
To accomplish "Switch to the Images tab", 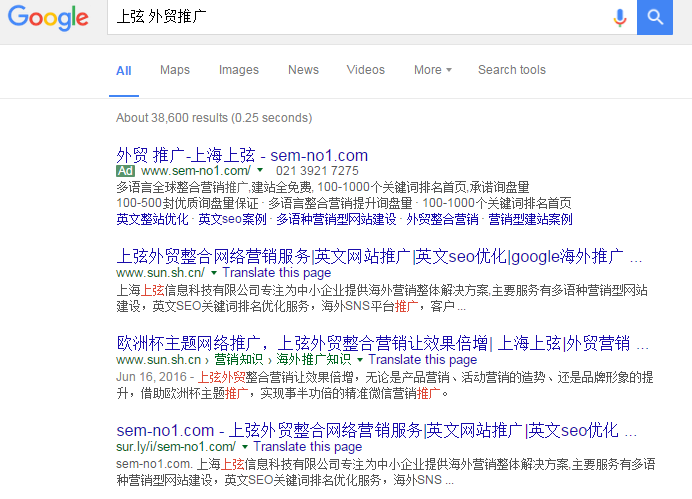I will tap(239, 70).
